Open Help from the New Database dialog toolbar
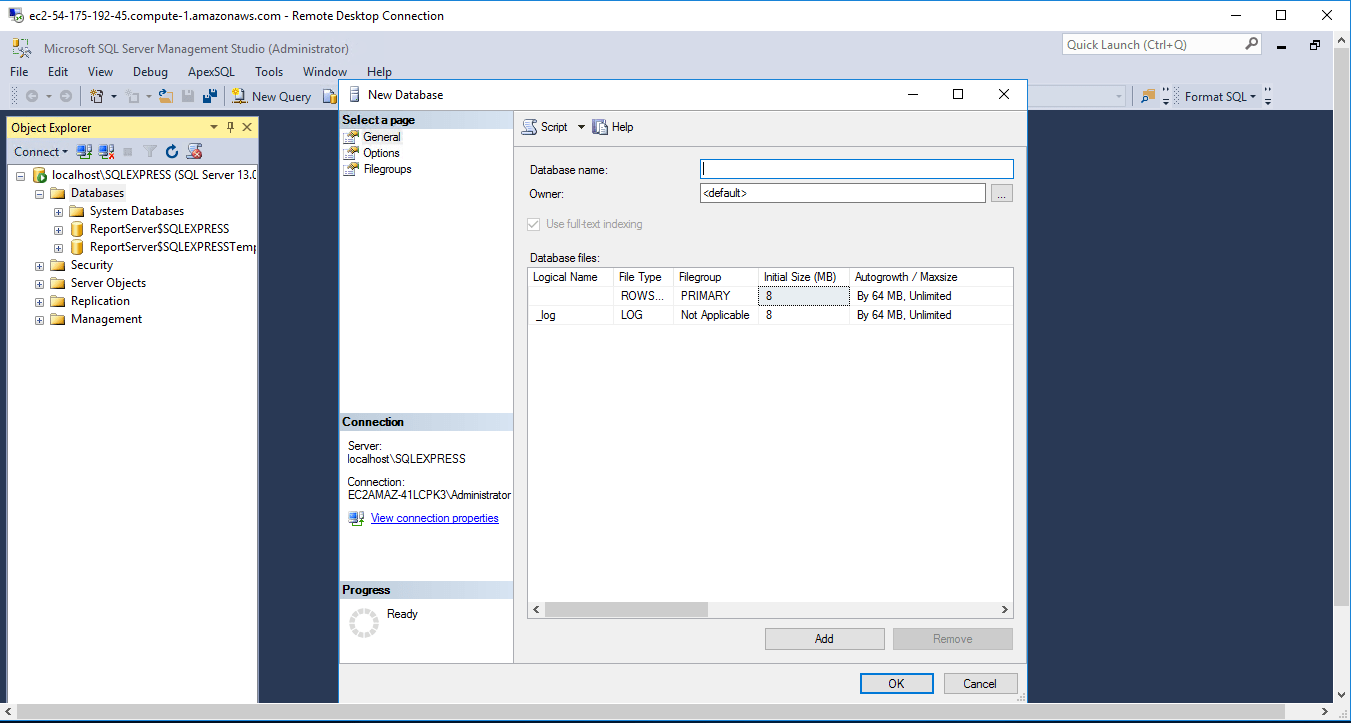 click(612, 126)
